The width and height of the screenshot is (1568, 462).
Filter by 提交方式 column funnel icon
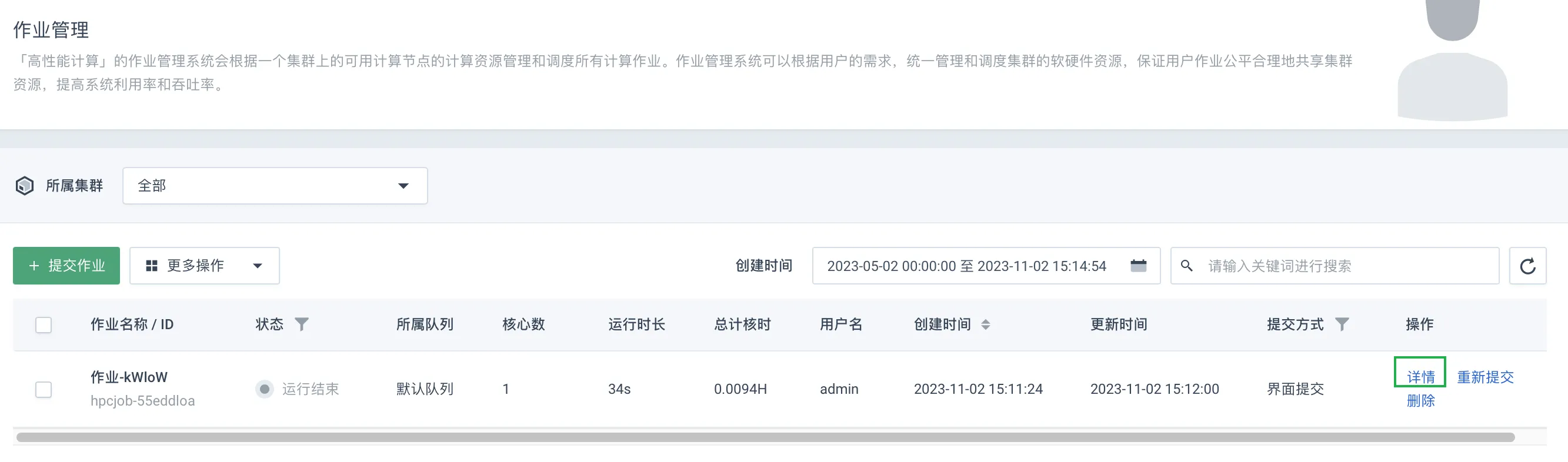[1342, 324]
